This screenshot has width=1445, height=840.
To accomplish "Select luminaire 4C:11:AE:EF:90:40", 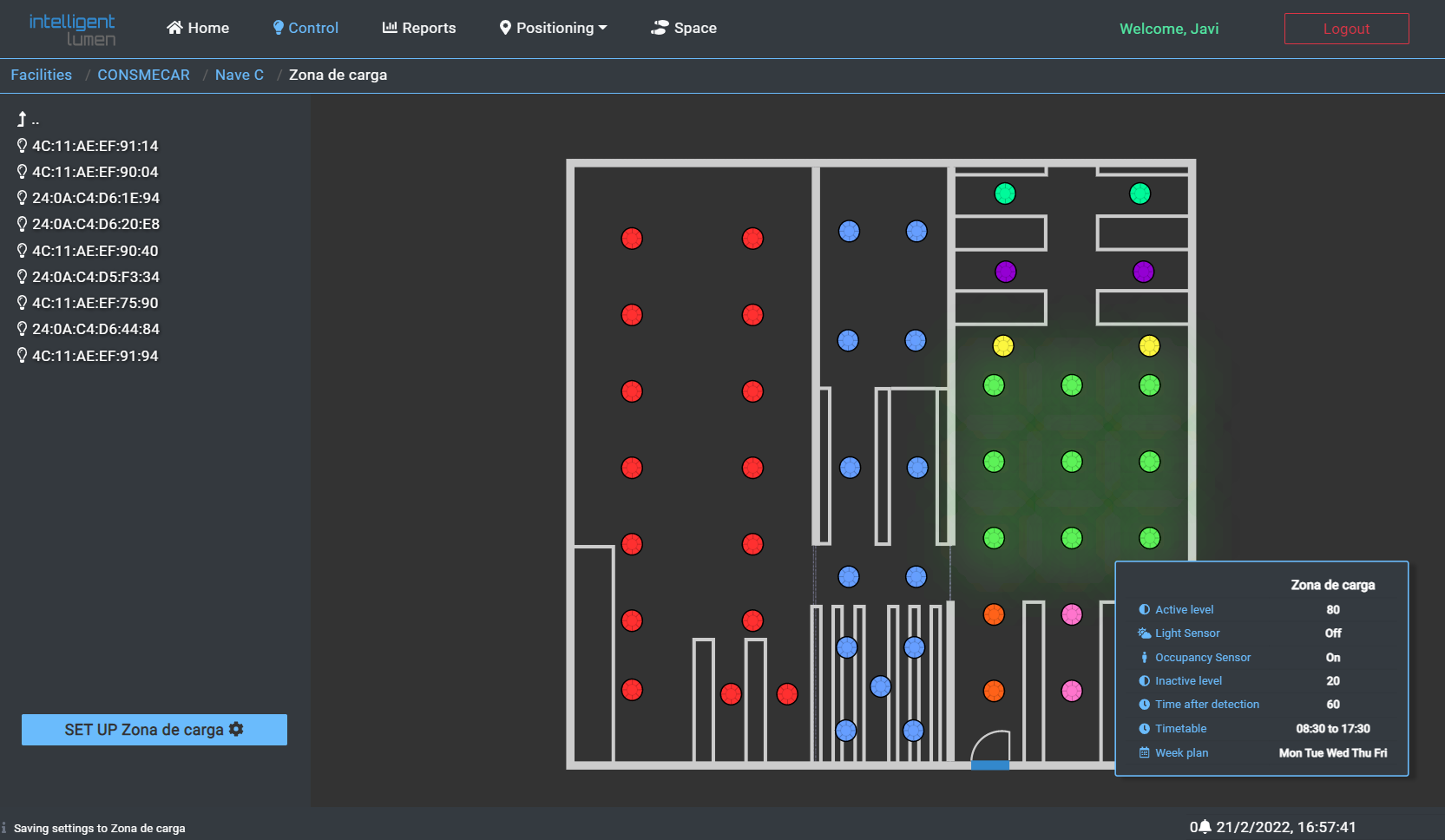I will click(x=88, y=251).
